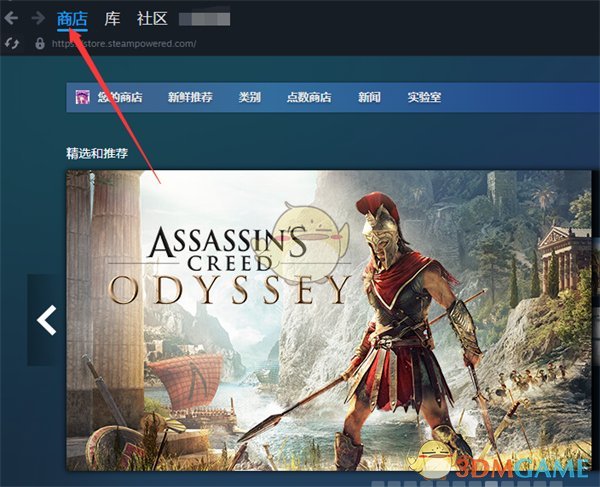Open the 社区 community tab
Screen dimensions: 600x487
152,18
